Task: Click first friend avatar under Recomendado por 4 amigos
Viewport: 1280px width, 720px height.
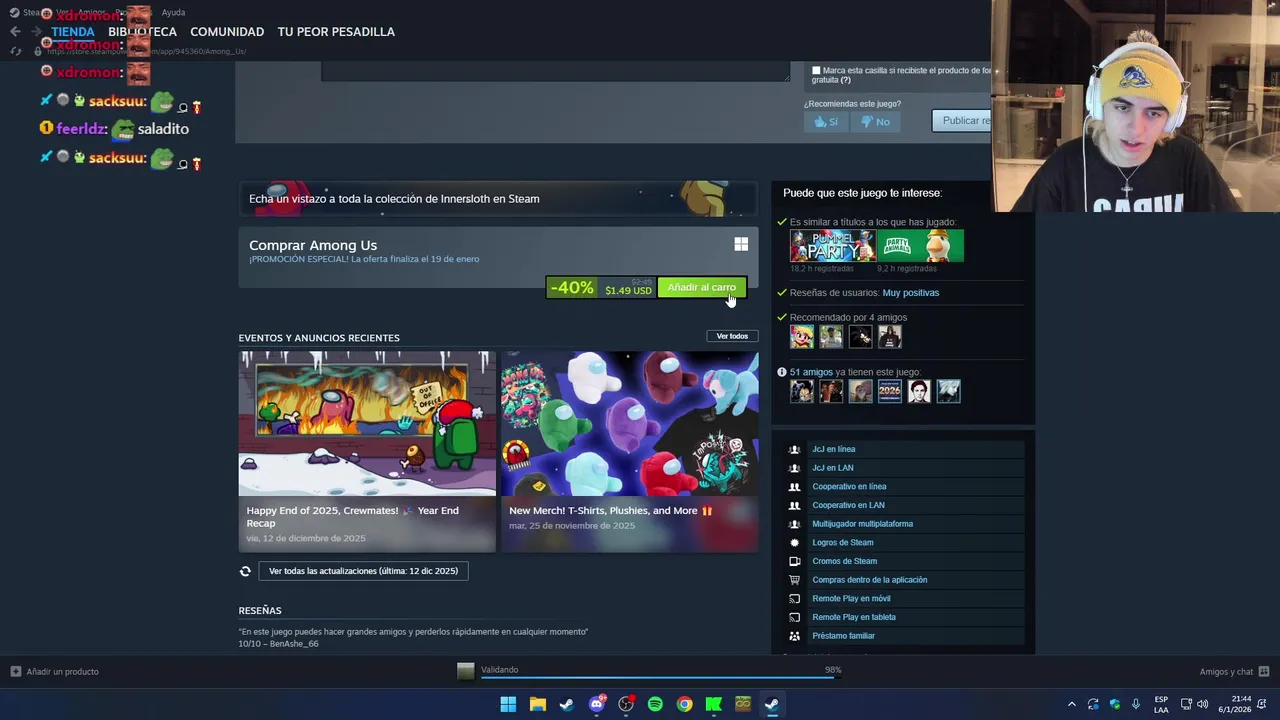Action: point(802,337)
